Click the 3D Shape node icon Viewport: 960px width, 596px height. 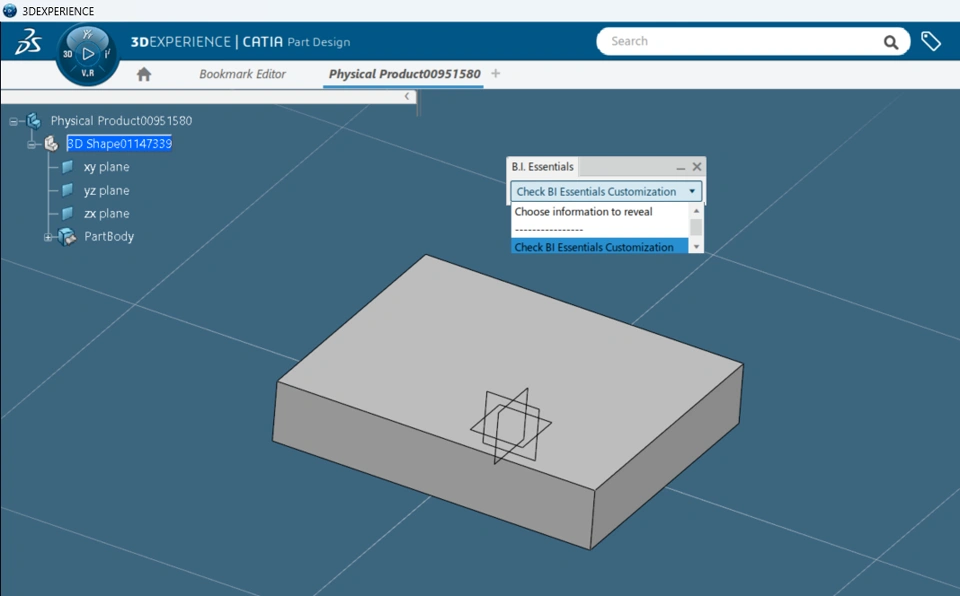pos(51,144)
